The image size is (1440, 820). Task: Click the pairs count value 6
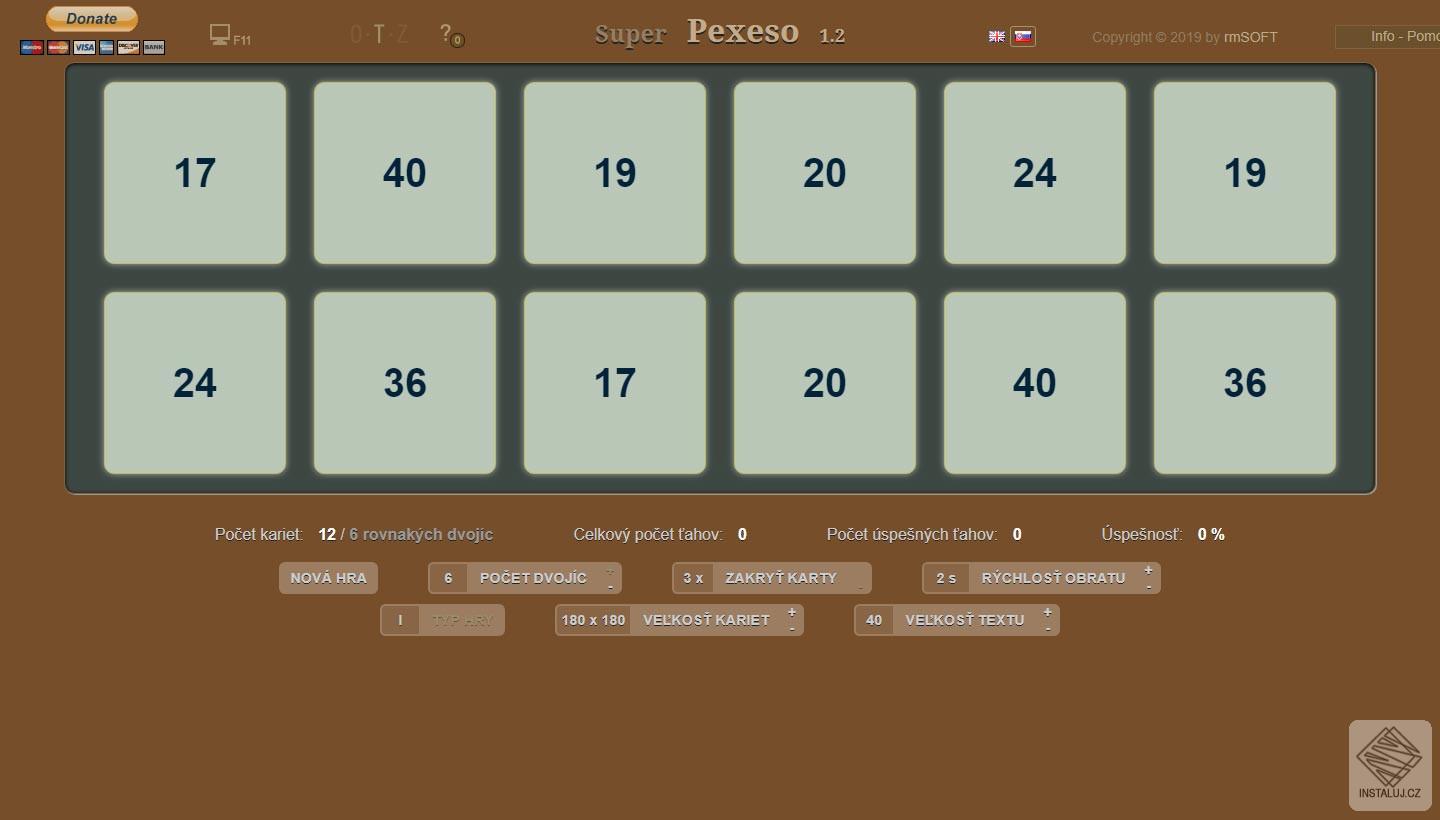click(x=448, y=578)
